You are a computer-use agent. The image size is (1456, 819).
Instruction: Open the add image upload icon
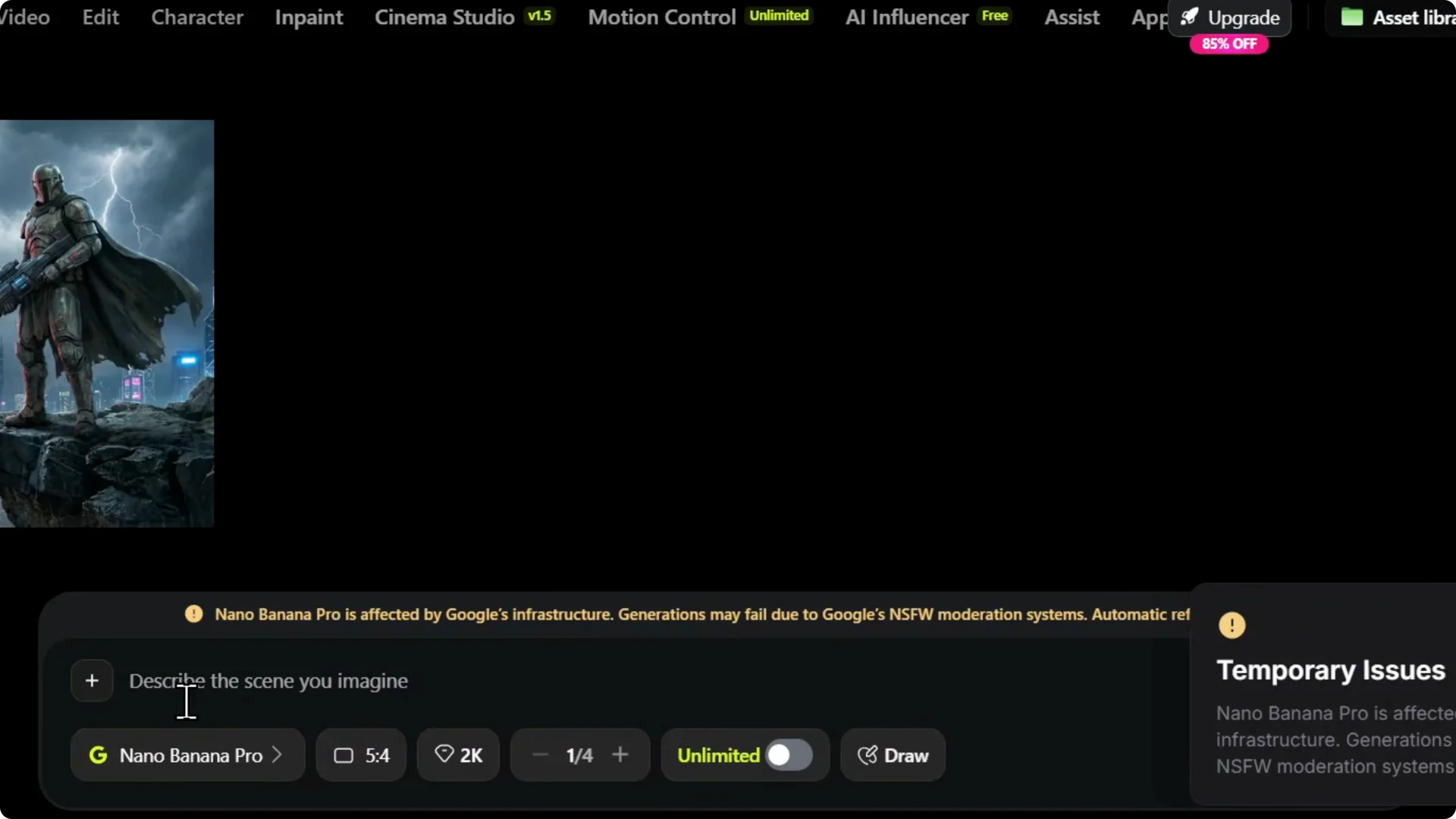(91, 680)
